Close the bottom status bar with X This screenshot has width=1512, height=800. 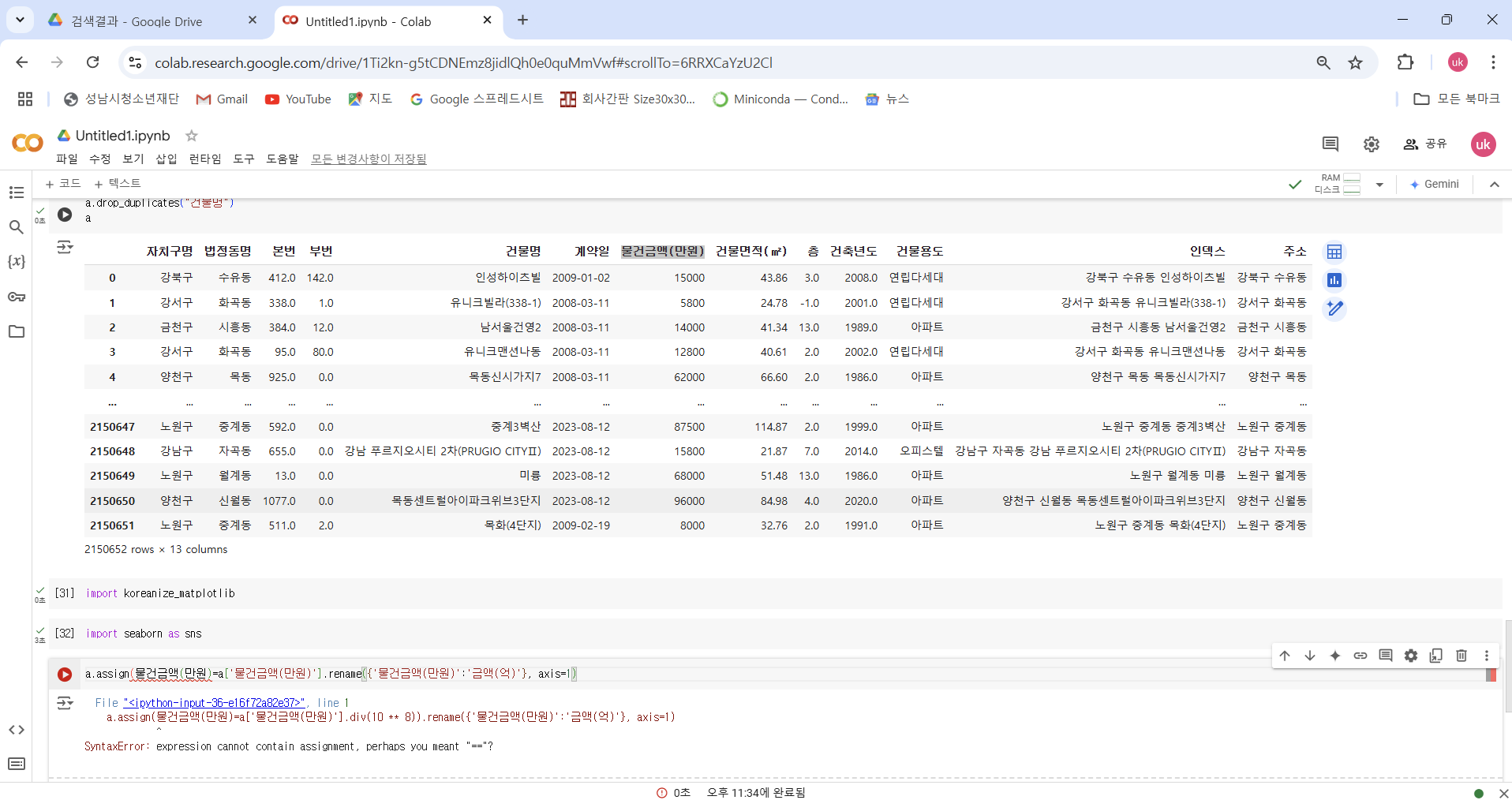[x=1503, y=793]
